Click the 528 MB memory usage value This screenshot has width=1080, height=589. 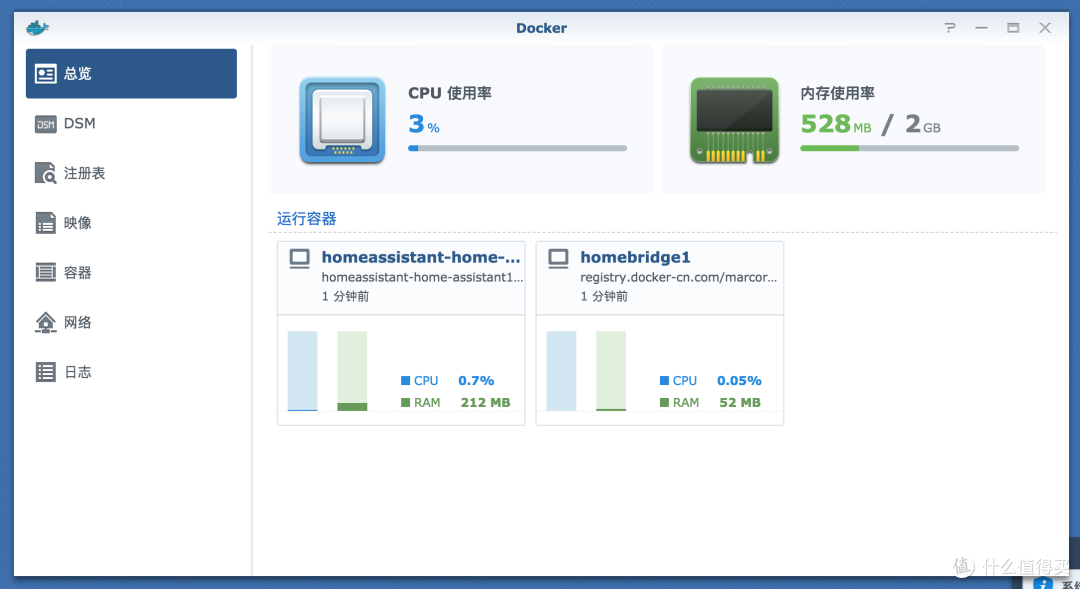tap(835, 125)
